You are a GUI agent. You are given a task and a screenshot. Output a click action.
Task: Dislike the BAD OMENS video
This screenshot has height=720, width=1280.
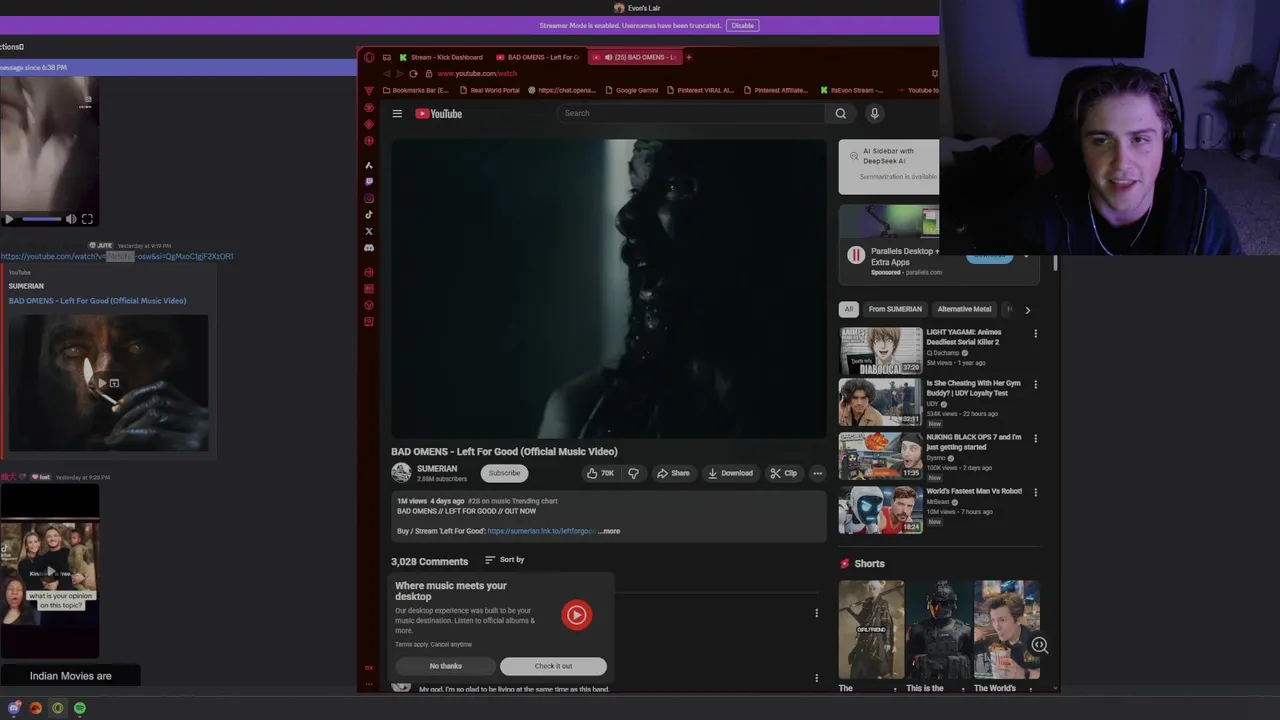coord(633,473)
